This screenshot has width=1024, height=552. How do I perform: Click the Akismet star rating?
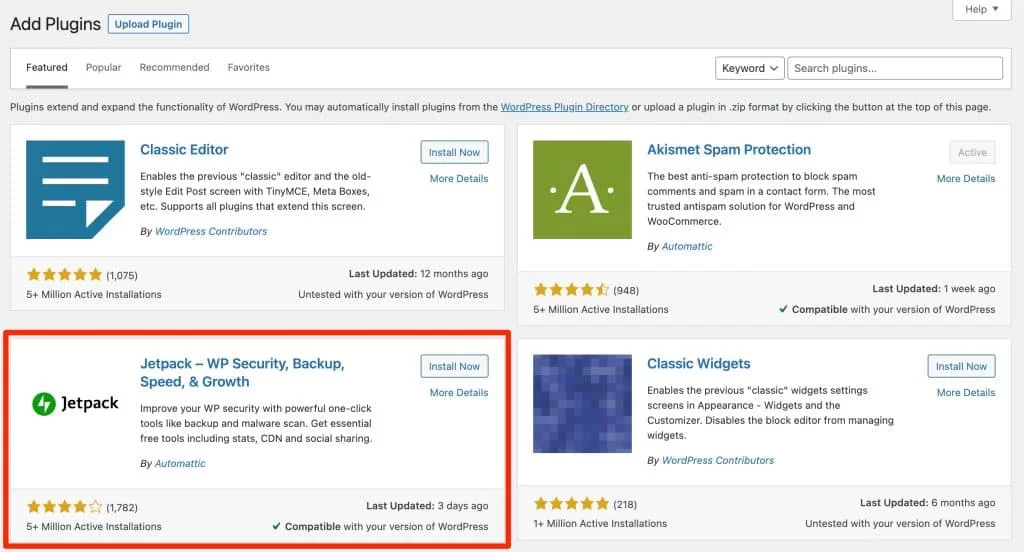pyautogui.click(x=571, y=289)
